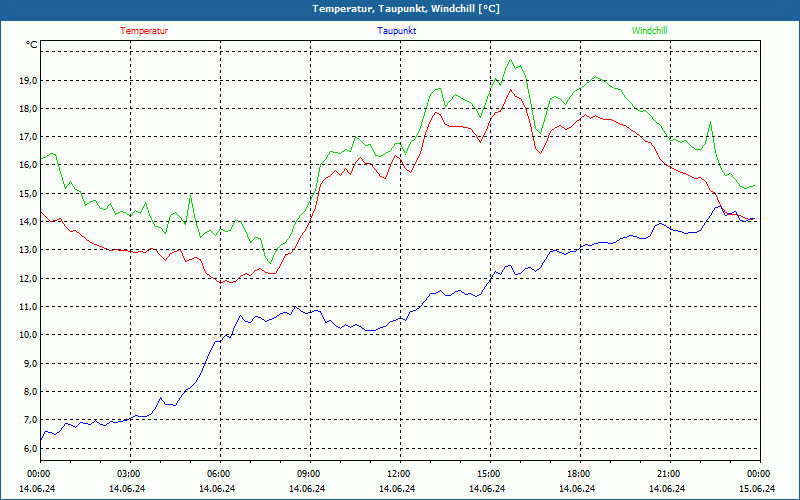Image resolution: width=800 pixels, height=500 pixels.
Task: Click the °C unit label on the y-axis
Action: coord(32,45)
